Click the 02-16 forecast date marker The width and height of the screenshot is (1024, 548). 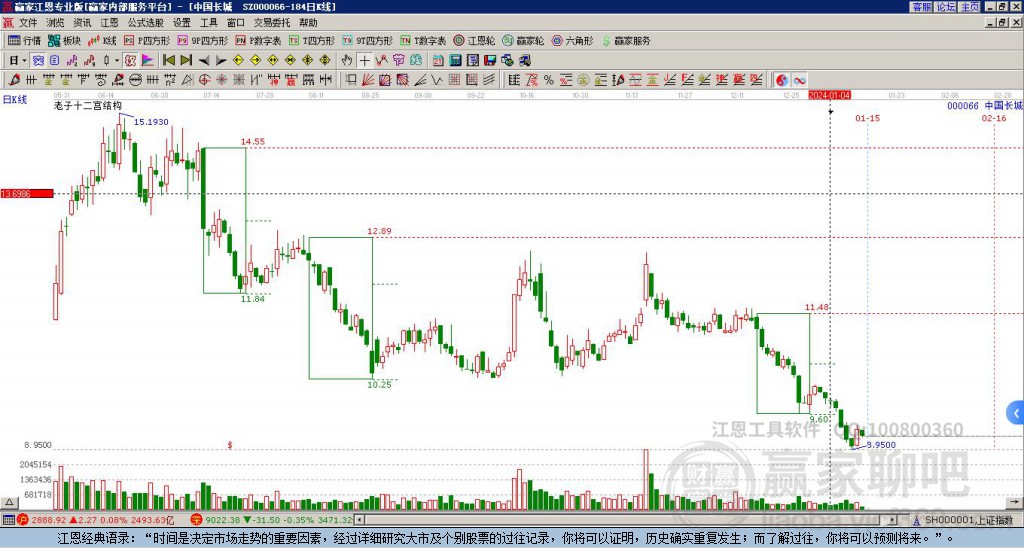point(994,118)
